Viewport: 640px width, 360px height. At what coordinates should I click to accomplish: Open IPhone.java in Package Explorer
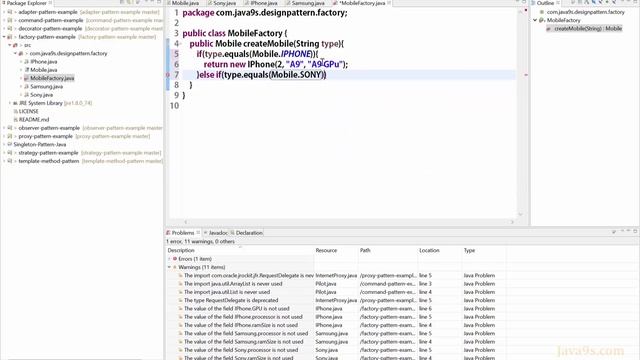[43, 62]
